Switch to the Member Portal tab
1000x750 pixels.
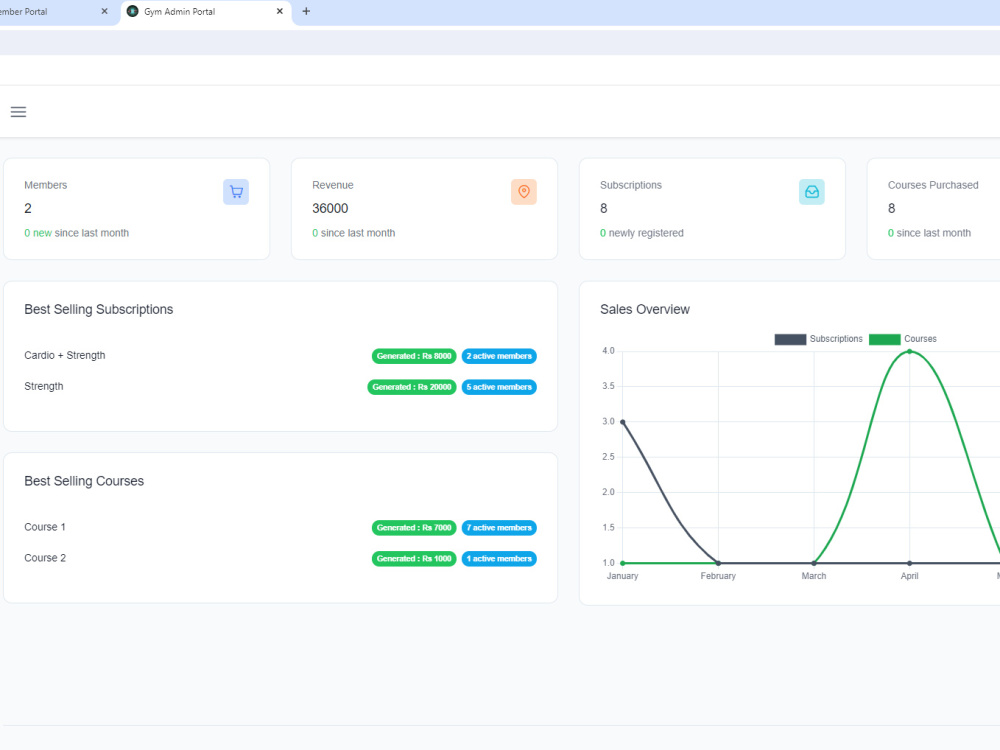(x=57, y=12)
